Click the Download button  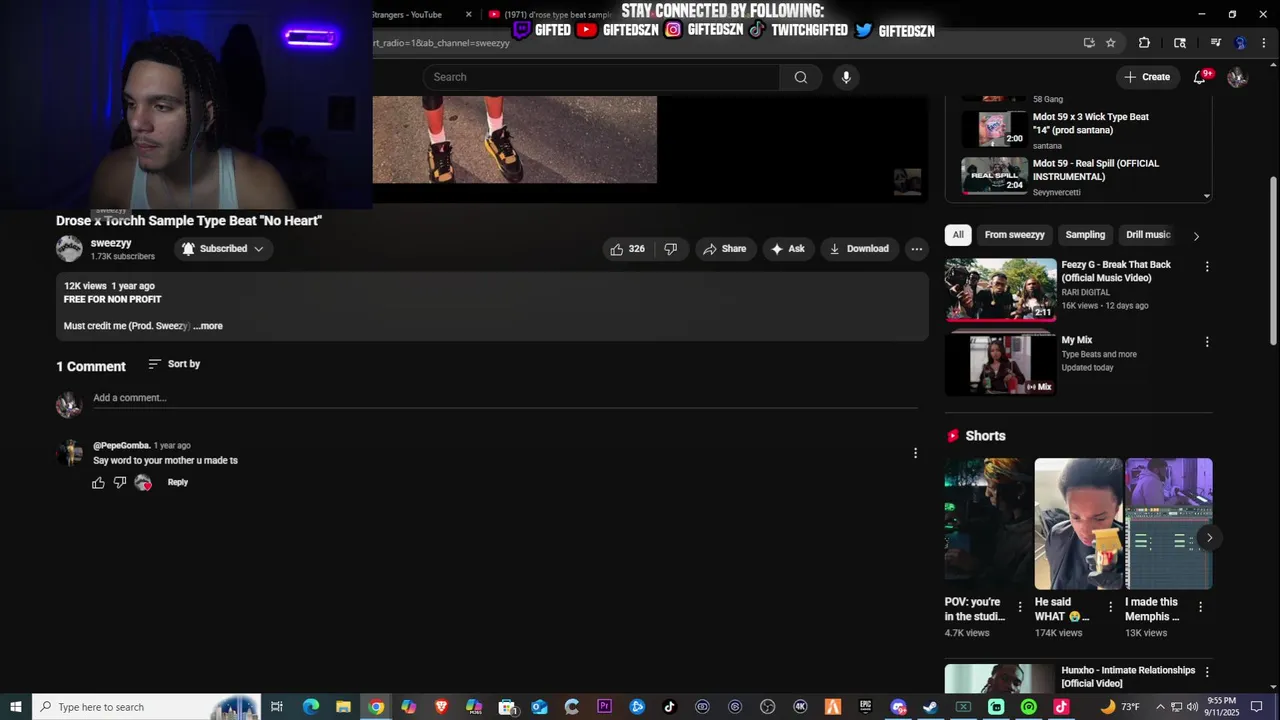pos(859,249)
